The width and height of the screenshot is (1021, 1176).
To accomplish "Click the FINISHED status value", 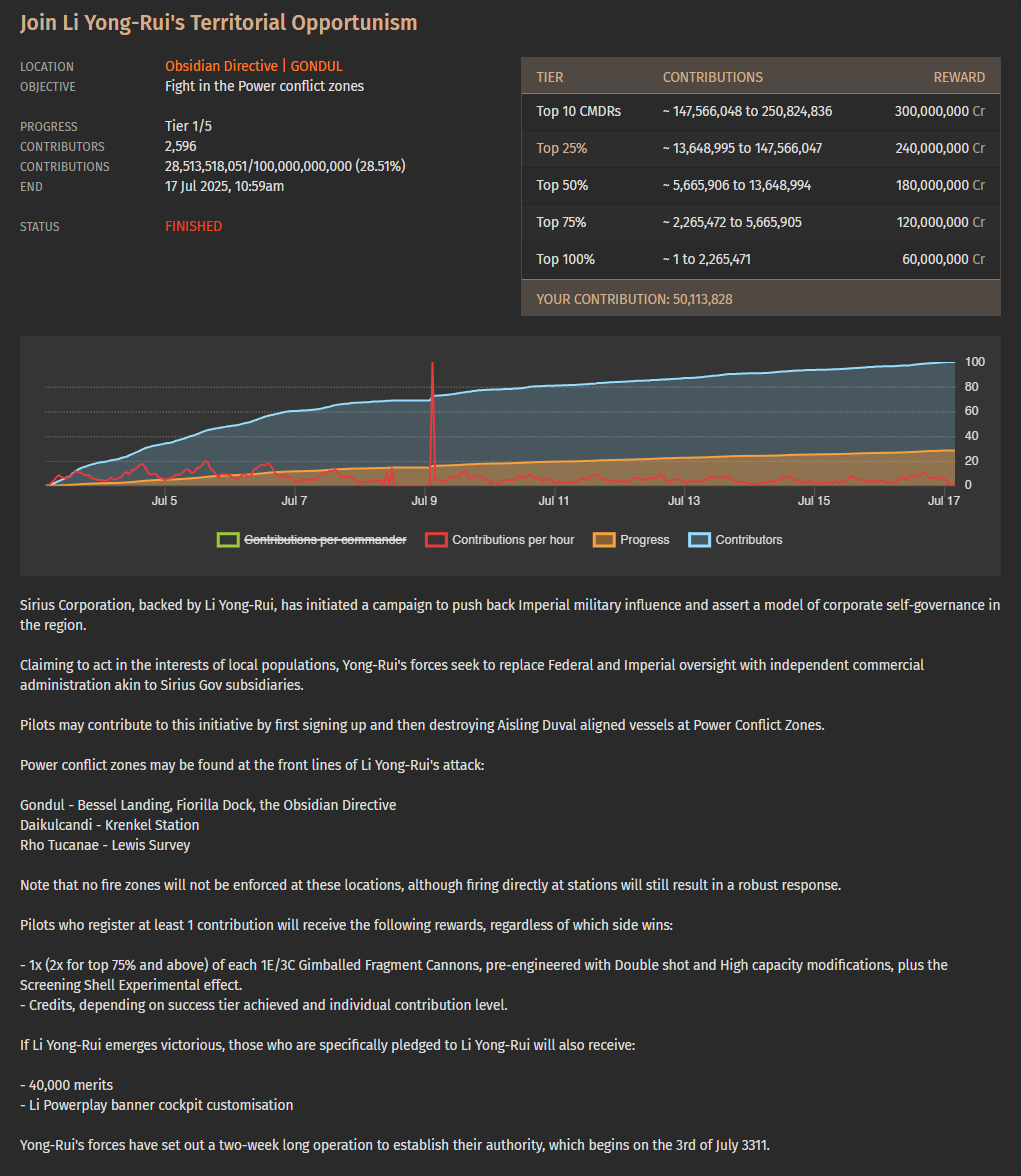I will click(194, 226).
